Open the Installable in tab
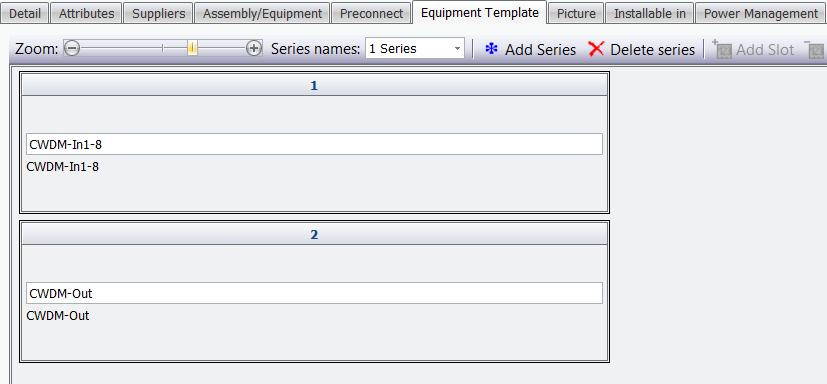The image size is (827, 384). pyautogui.click(x=650, y=14)
